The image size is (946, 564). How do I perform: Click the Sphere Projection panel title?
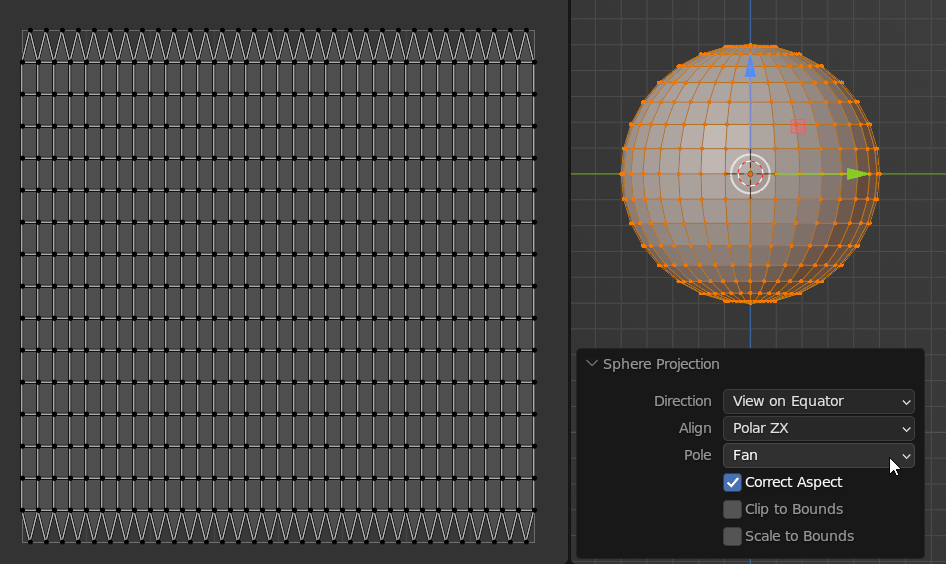tap(661, 364)
